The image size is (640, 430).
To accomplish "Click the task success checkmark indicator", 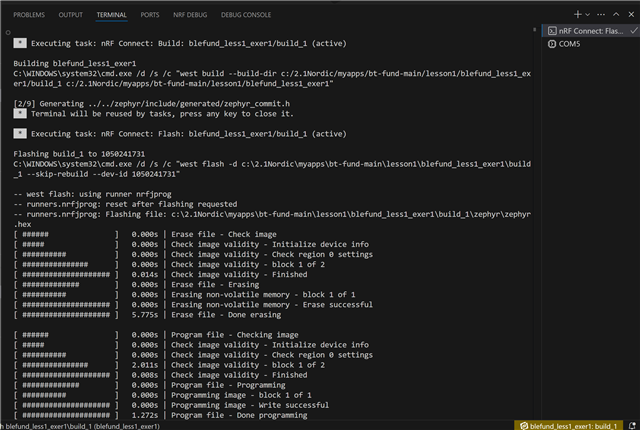I will 633,31.
